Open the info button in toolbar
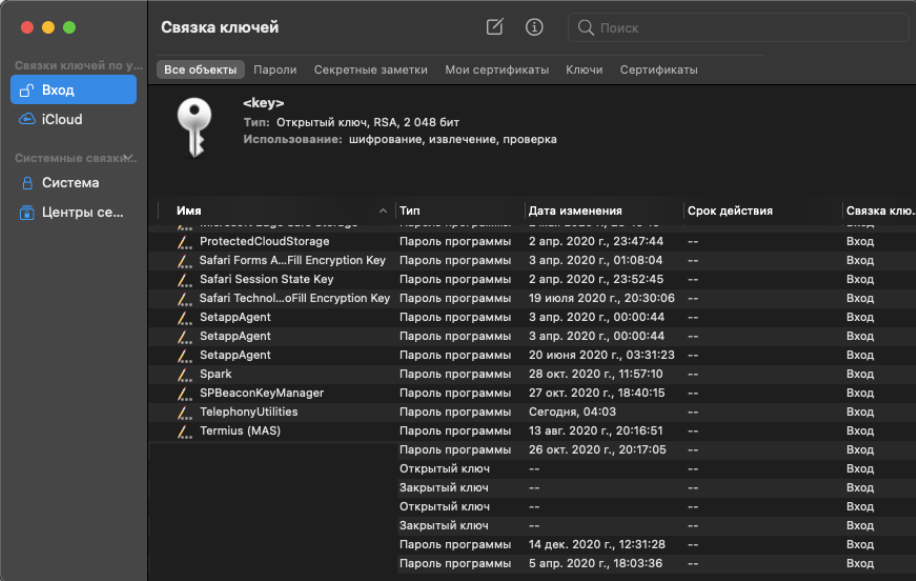Screen dimensions: 916x581 534,28
